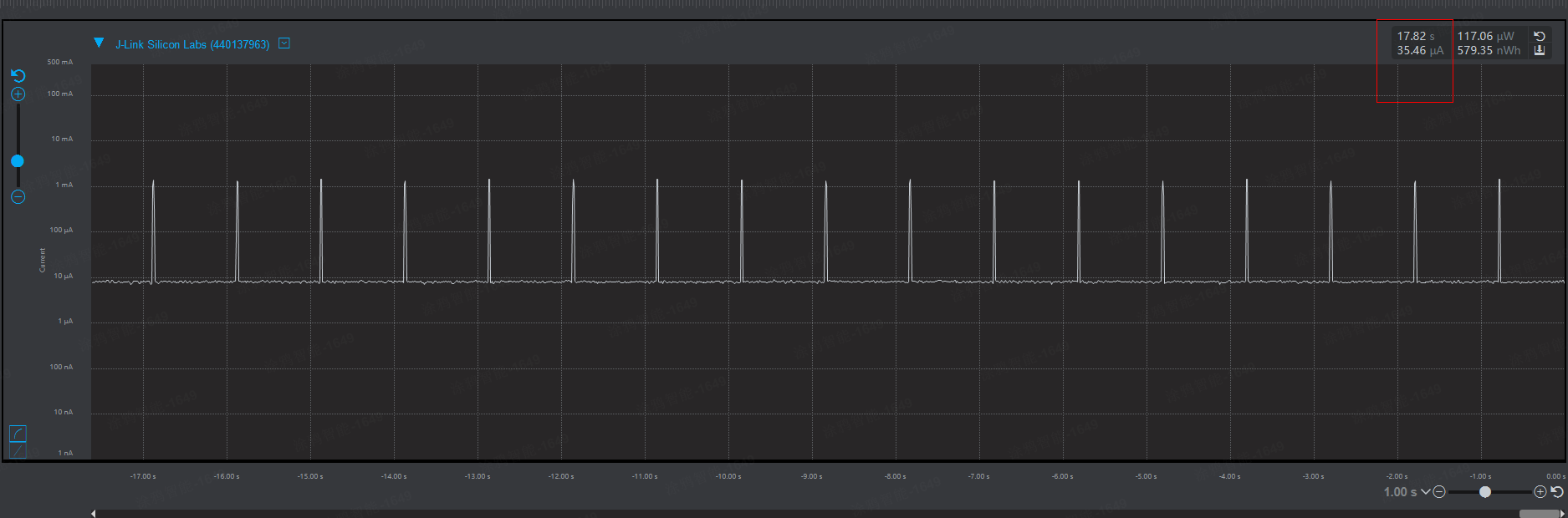
Task: Click the 100 mA axis label
Action: pos(60,94)
